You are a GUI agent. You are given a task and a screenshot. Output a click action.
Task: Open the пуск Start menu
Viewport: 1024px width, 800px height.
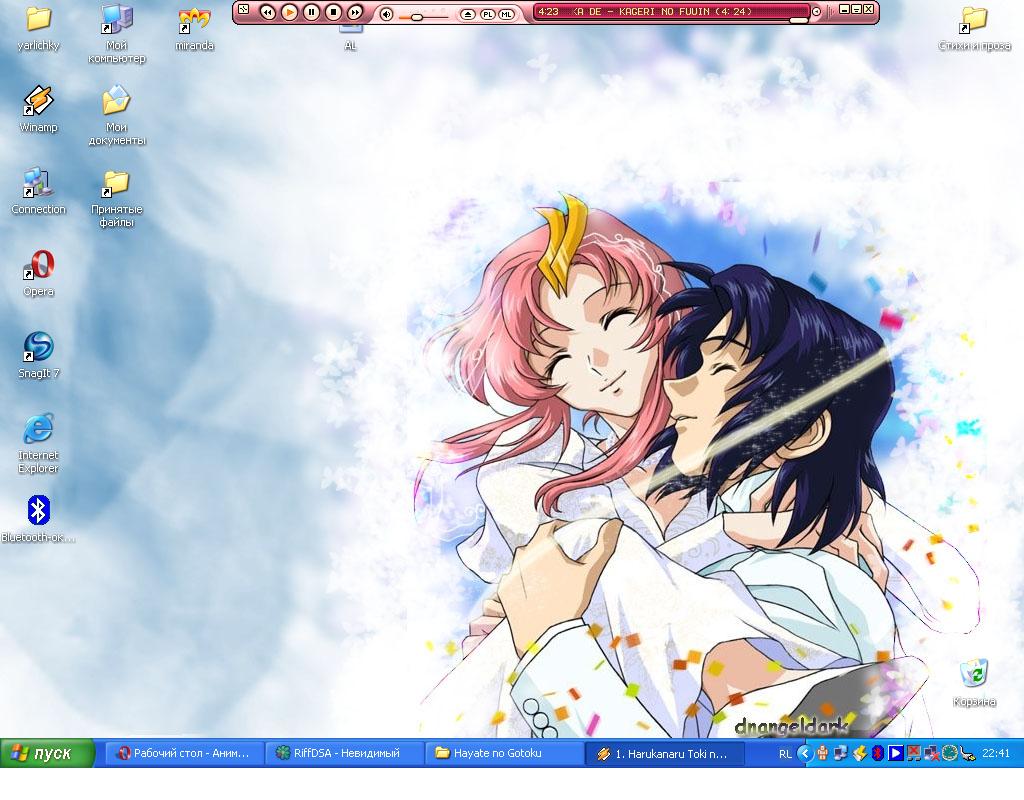(x=47, y=753)
